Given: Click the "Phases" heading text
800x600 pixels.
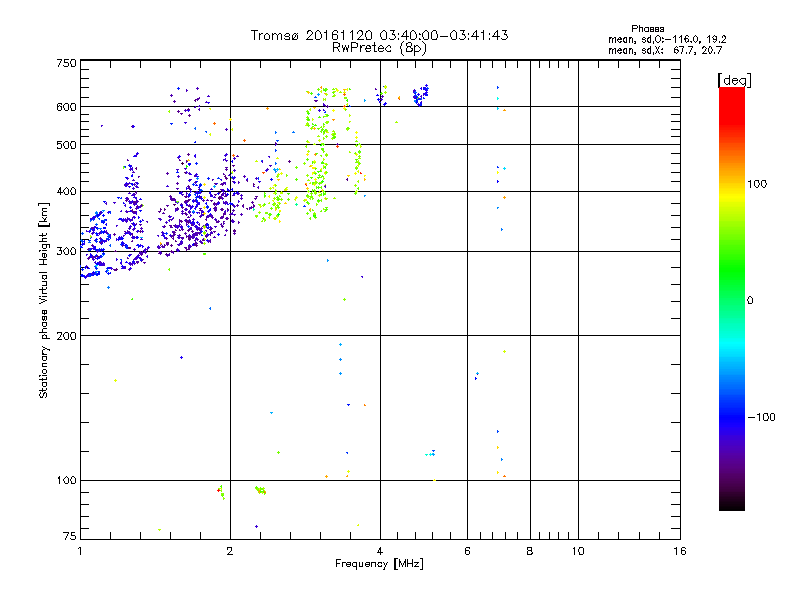Looking at the screenshot, I should point(647,29).
